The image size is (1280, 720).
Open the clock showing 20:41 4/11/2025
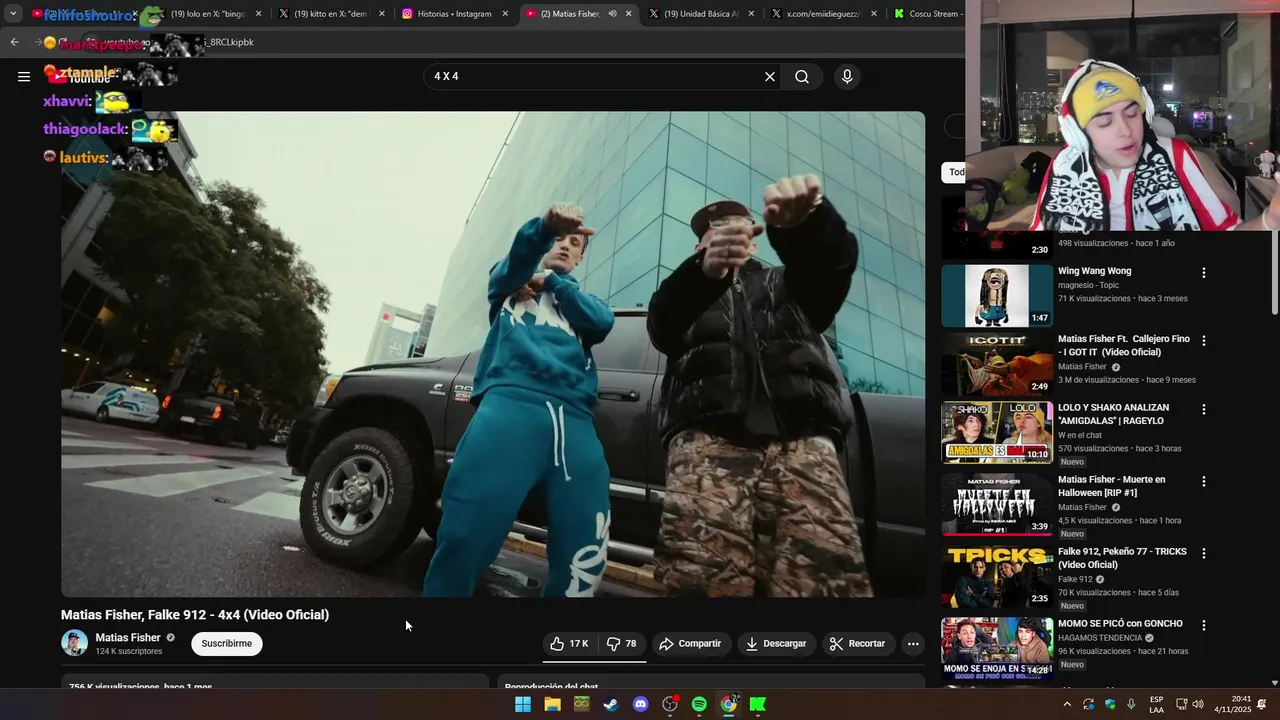[1232, 704]
